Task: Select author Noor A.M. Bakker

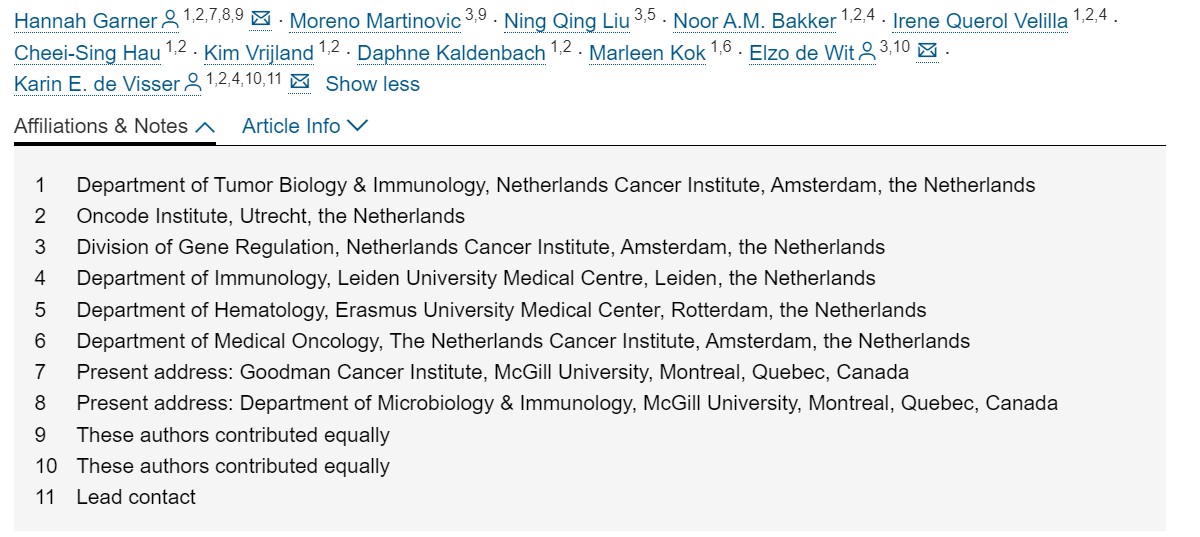Action: [x=754, y=21]
